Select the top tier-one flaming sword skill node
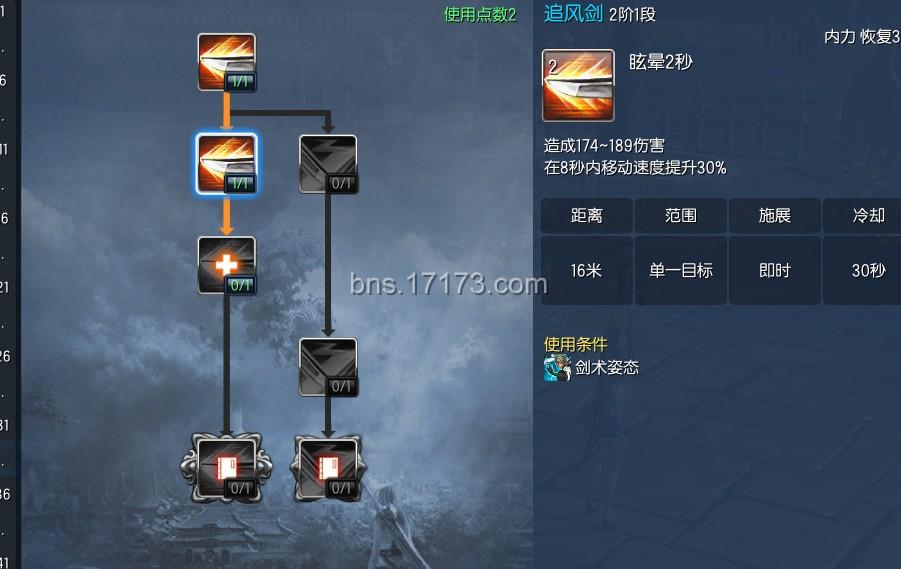The width and height of the screenshot is (901, 569). [x=226, y=62]
